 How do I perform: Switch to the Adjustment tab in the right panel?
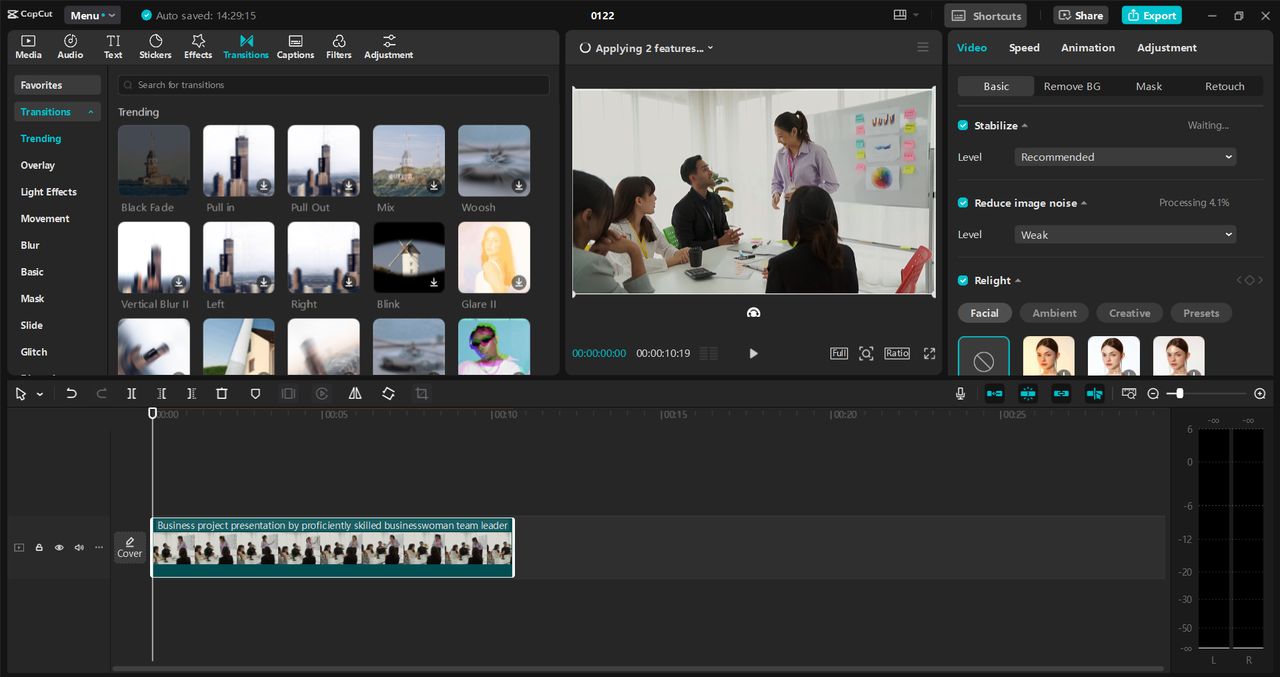click(1167, 48)
